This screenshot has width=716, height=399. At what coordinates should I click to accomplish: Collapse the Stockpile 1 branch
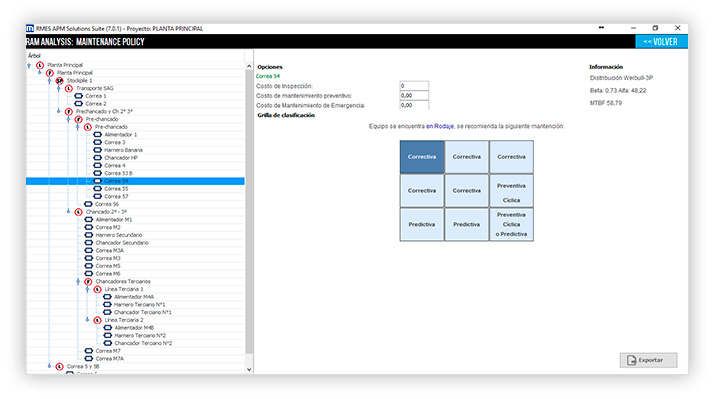[x=49, y=81]
